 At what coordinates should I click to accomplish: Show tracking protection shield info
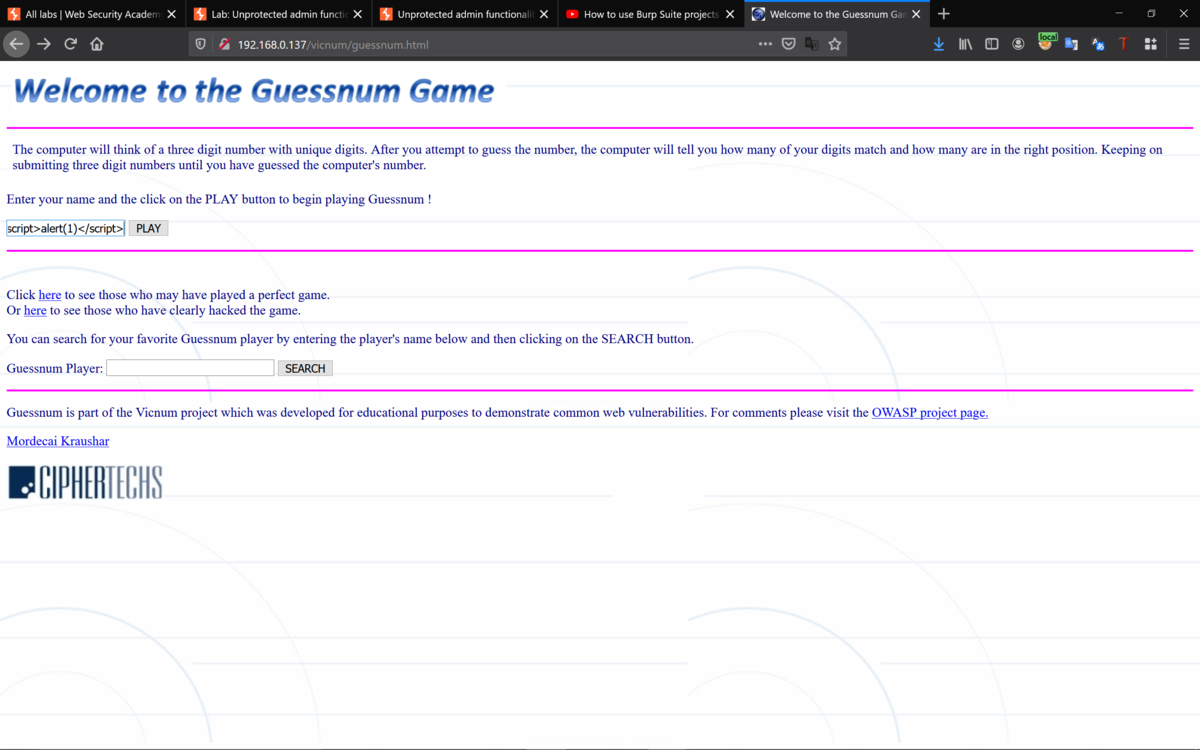(x=200, y=44)
